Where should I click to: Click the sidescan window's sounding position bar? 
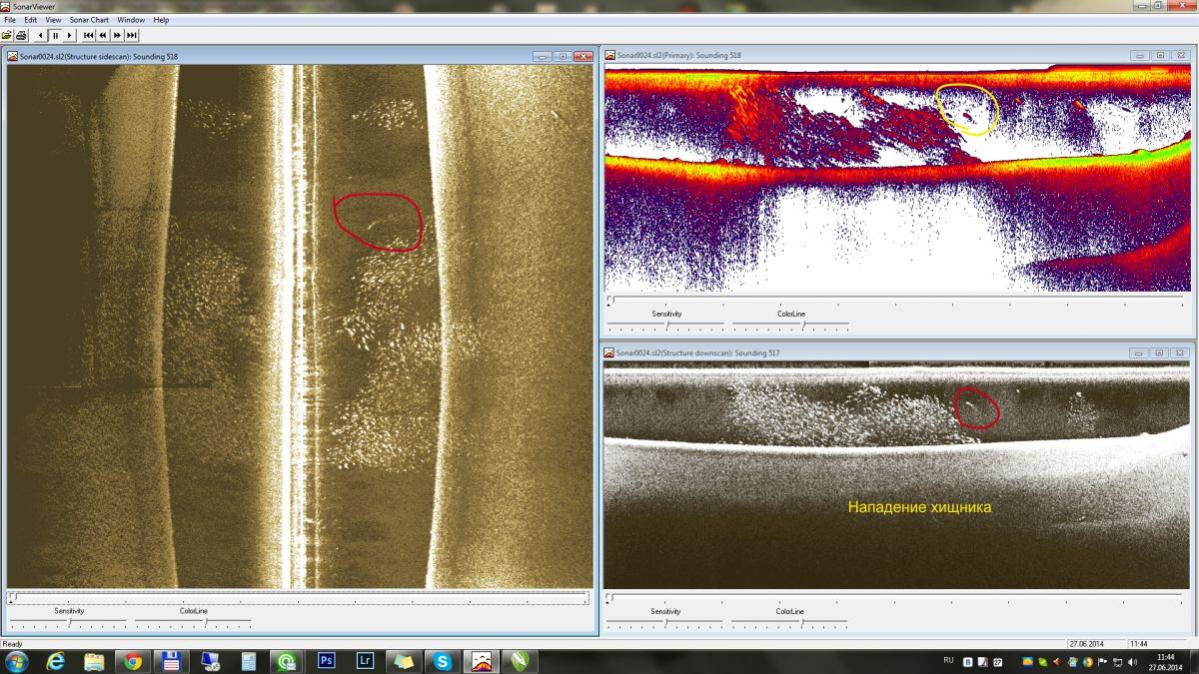point(299,598)
